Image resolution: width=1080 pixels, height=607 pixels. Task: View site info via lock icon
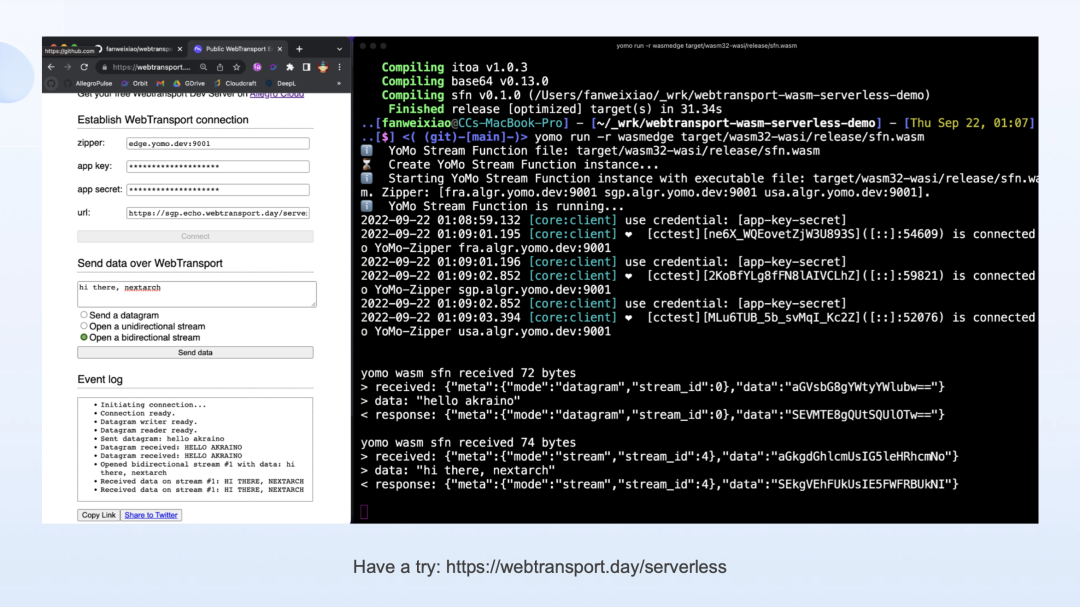click(105, 68)
